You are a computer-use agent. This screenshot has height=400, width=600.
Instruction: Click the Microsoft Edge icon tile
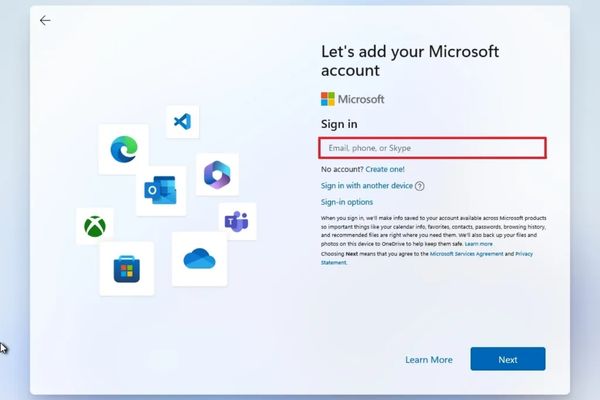[124, 149]
